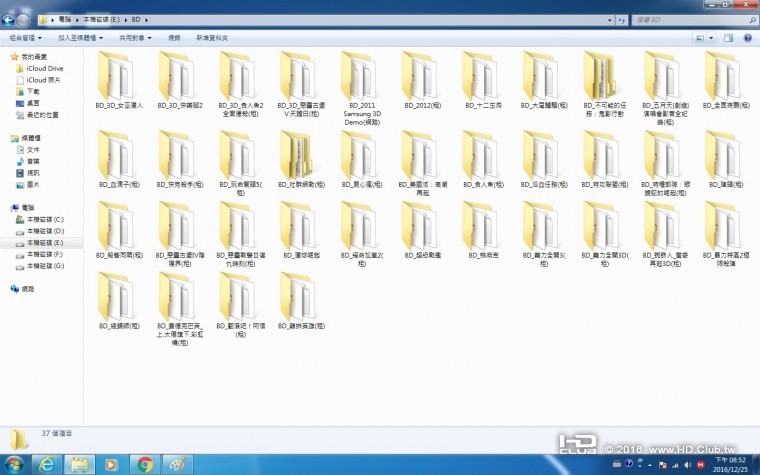This screenshot has width=760, height=475.
Task: Click into the search BD field
Action: [691, 20]
